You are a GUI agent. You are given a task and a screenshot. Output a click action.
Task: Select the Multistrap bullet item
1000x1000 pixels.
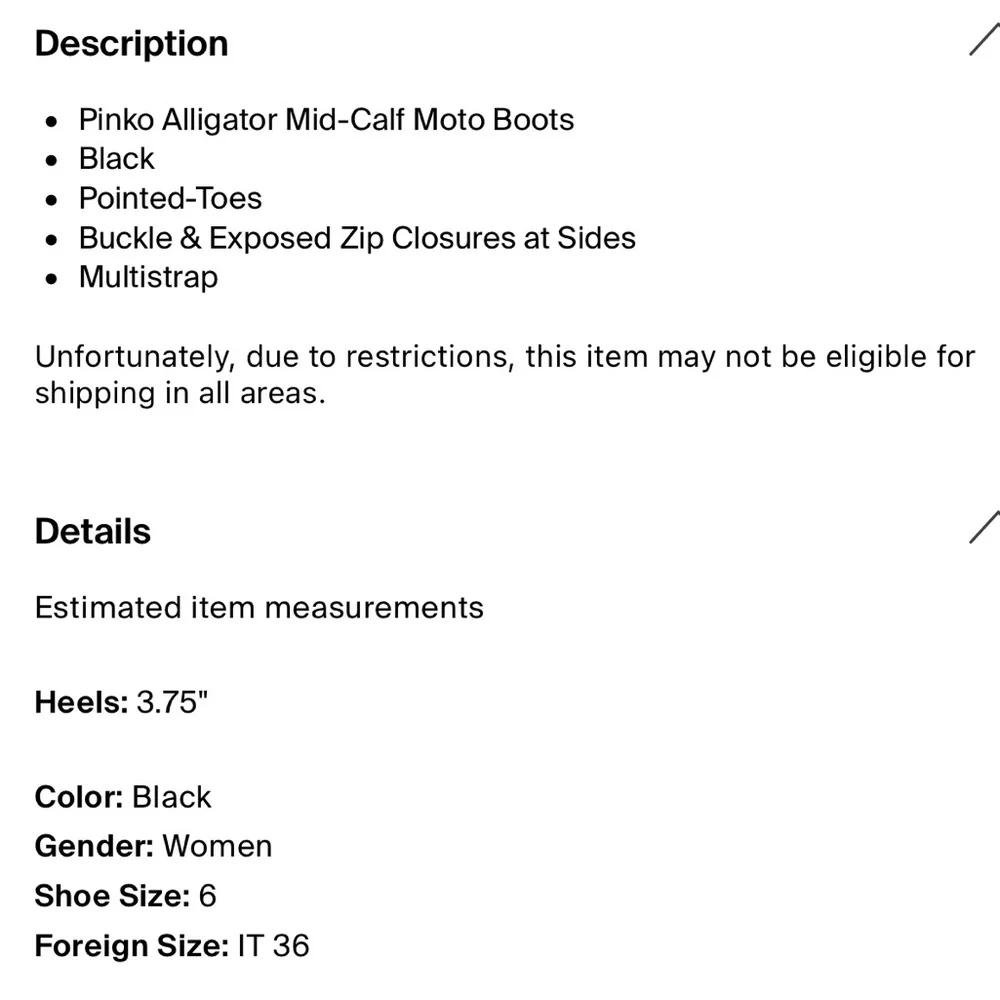point(148,277)
